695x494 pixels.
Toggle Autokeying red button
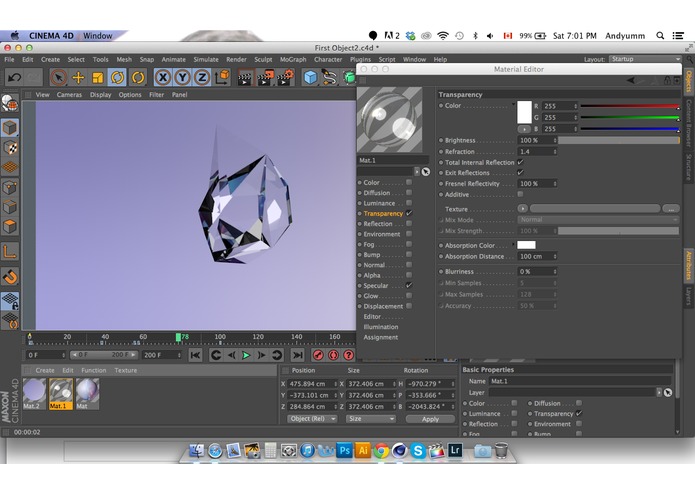tap(333, 355)
